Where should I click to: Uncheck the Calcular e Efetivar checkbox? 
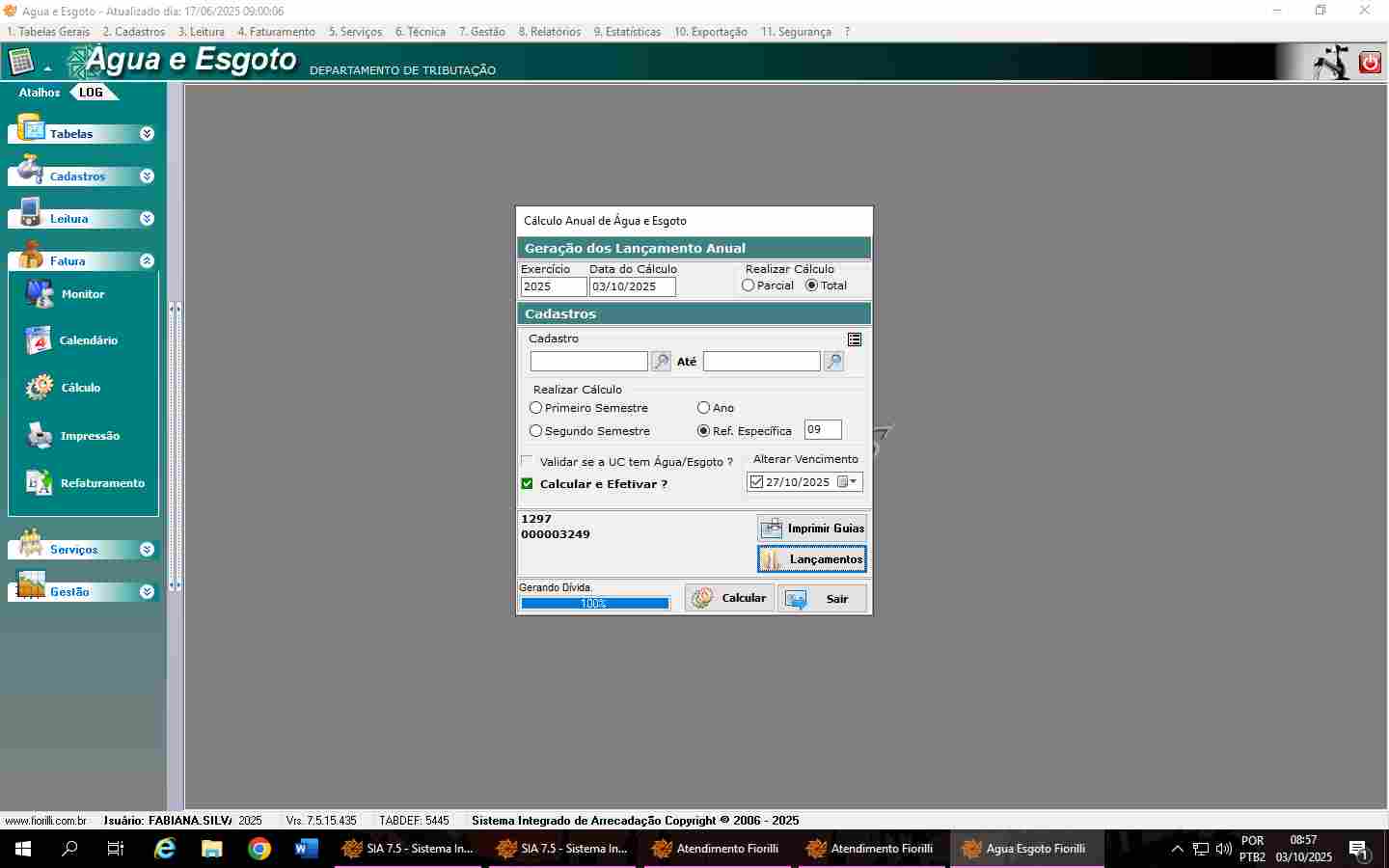(x=528, y=484)
